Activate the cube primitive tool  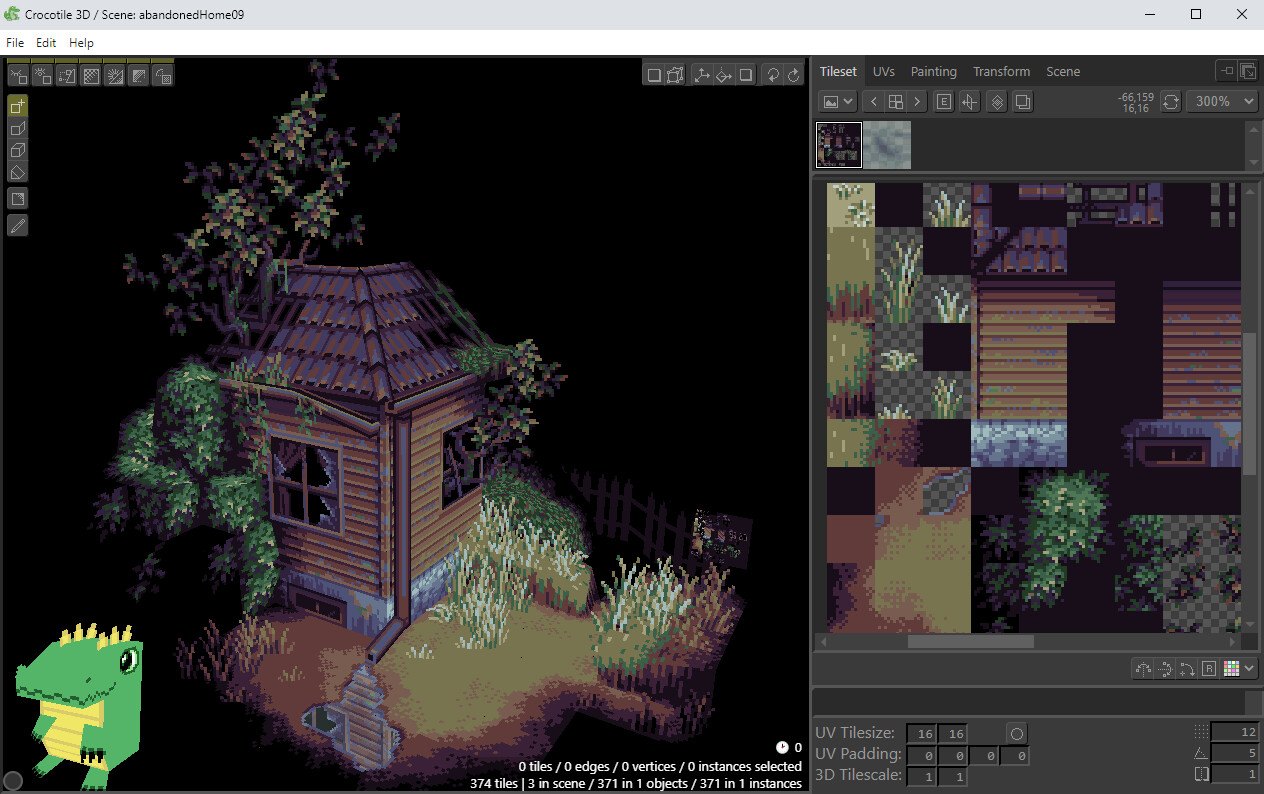(17, 150)
